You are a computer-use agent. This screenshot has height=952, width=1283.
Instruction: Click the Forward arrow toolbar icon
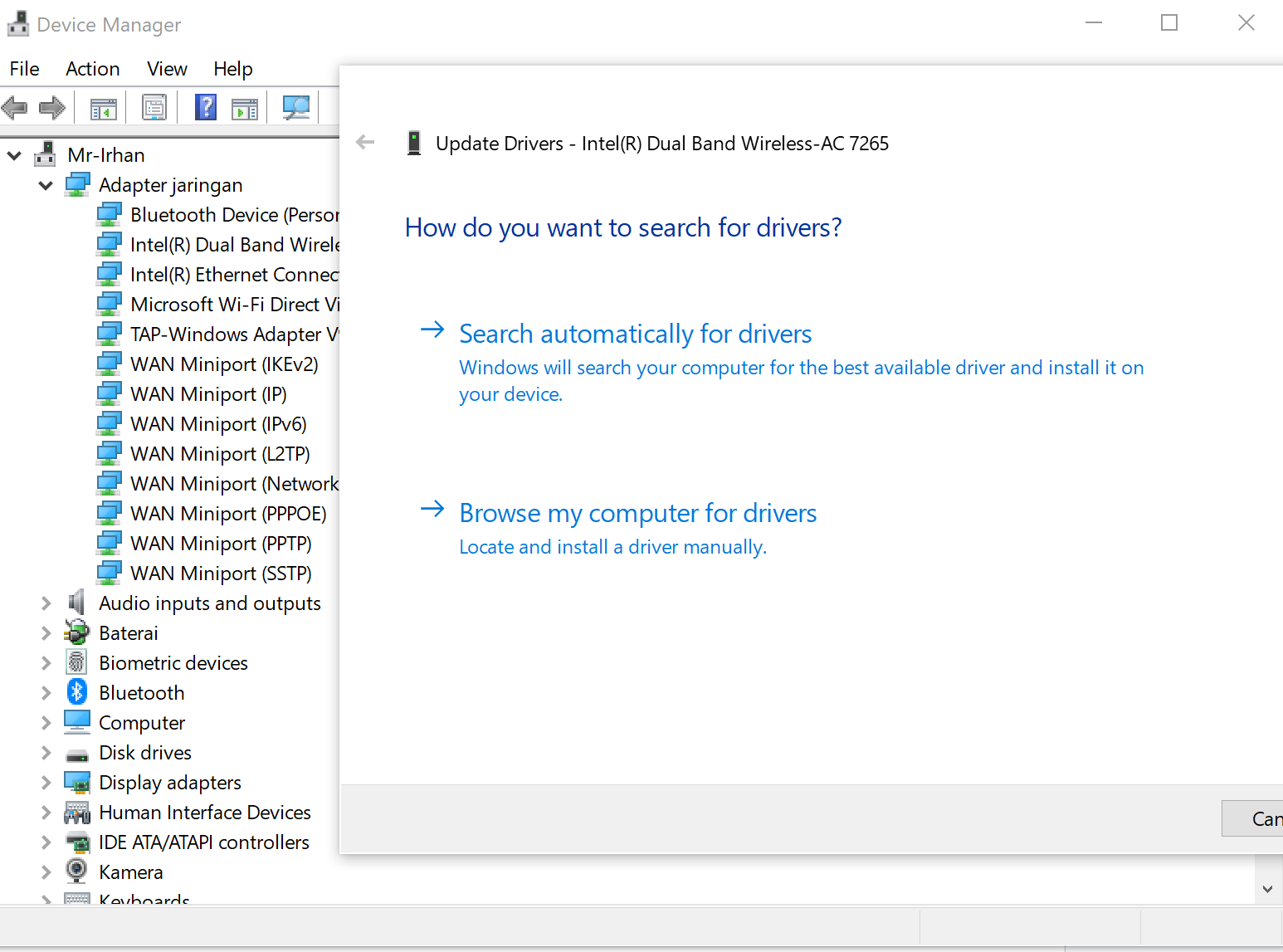click(52, 107)
